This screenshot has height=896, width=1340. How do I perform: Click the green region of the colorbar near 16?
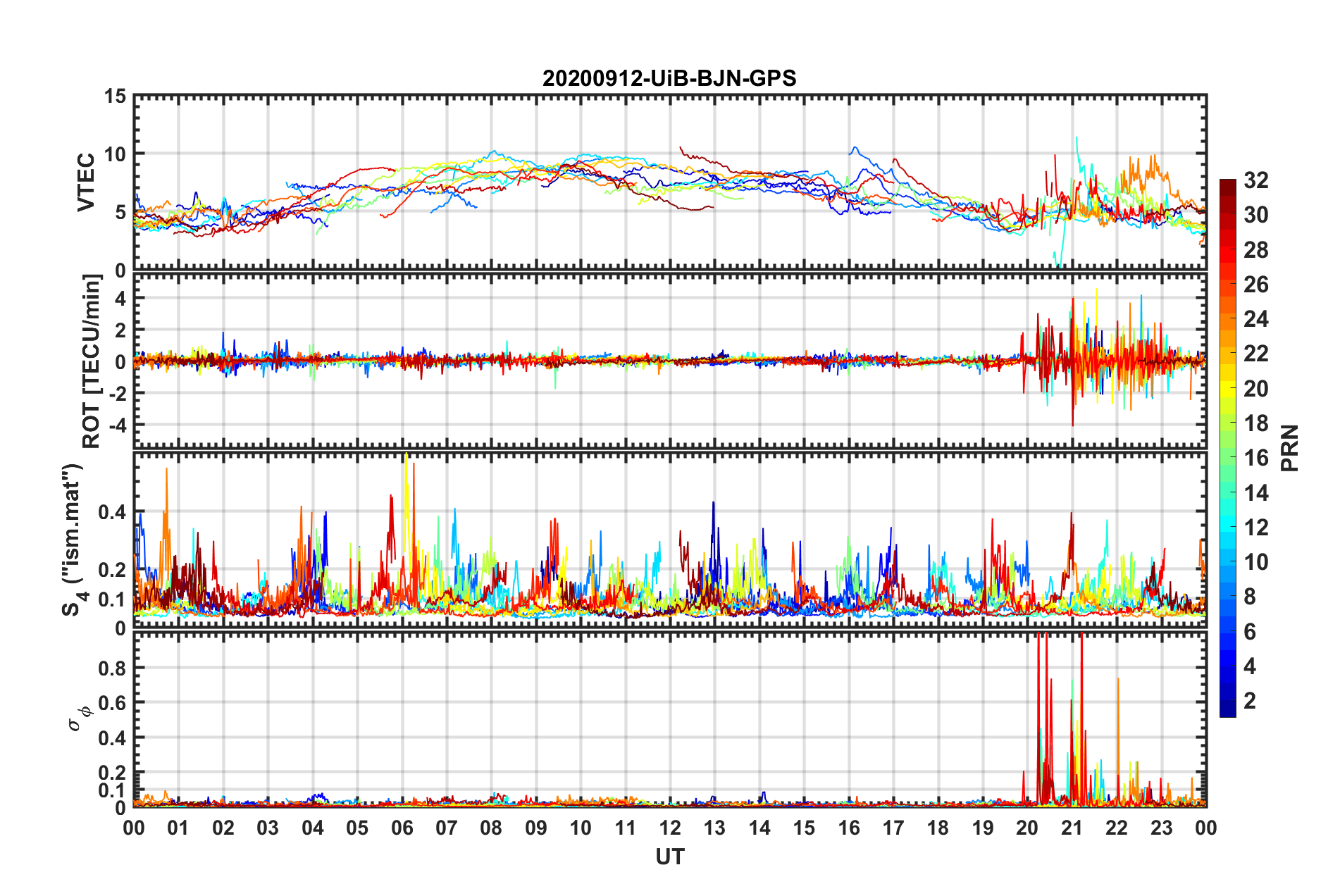(1228, 458)
